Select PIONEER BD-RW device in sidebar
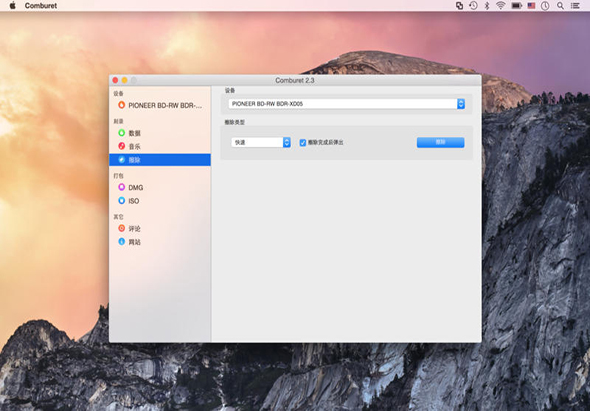Image resolution: width=590 pixels, height=411 pixels. tap(160, 105)
